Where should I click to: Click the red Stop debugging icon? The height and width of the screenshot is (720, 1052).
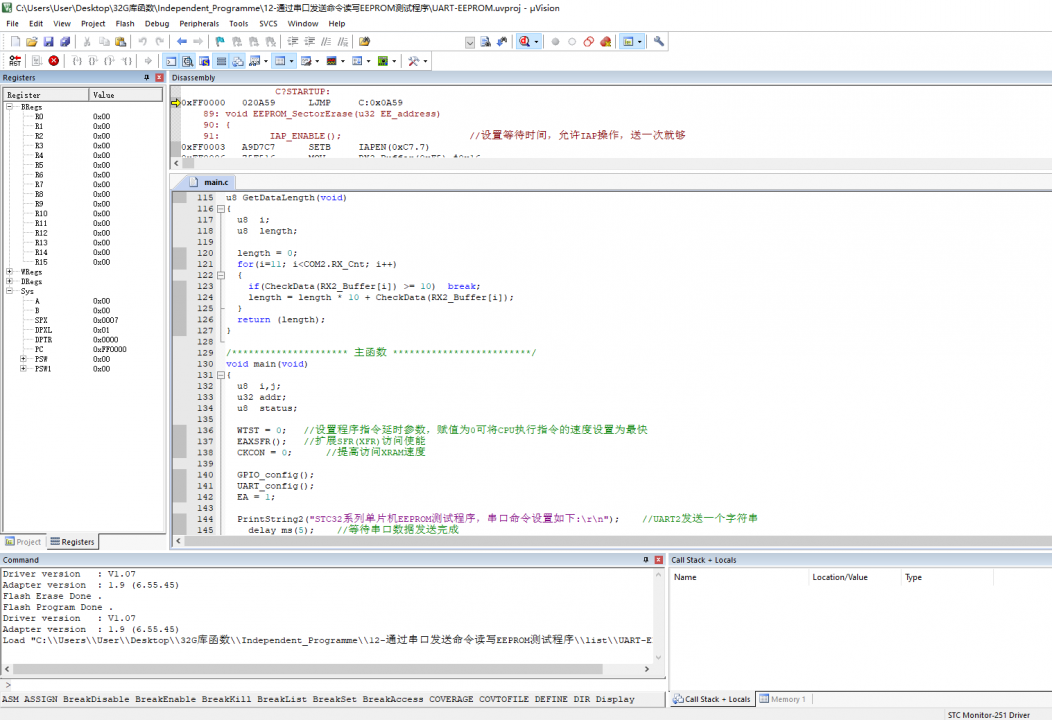pos(54,61)
